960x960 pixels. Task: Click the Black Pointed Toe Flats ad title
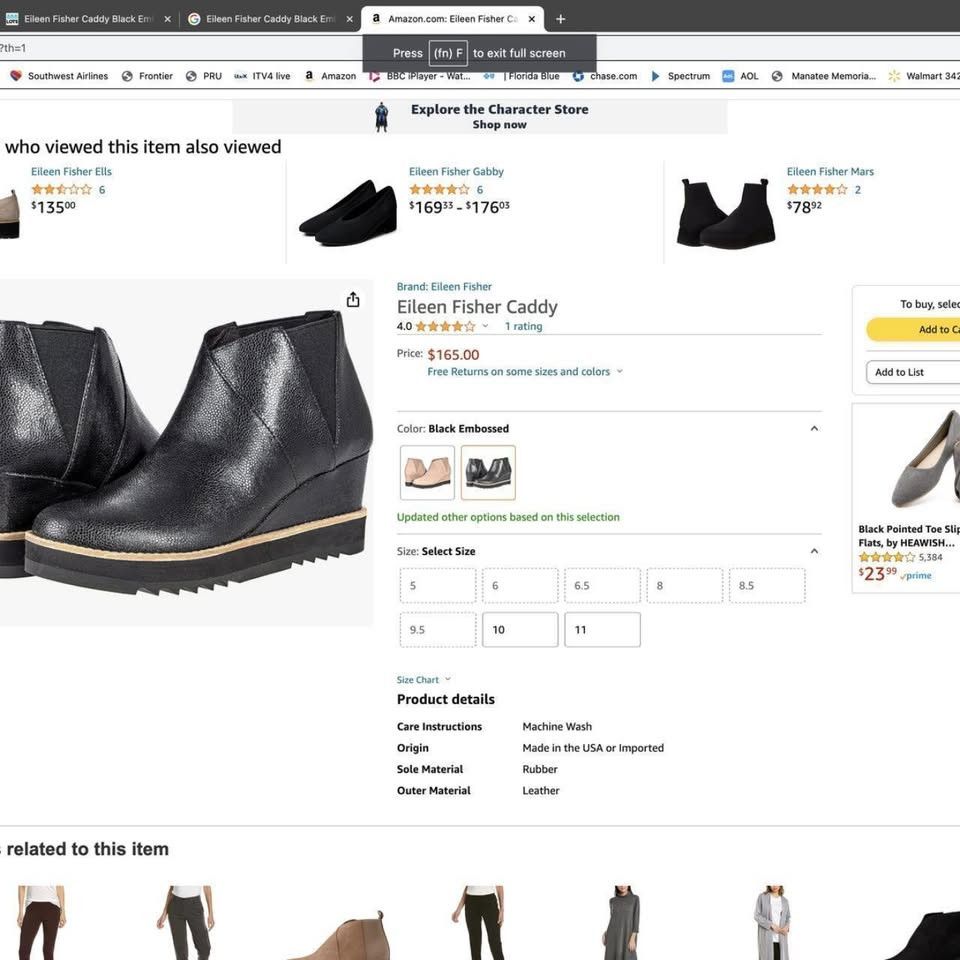coord(909,536)
